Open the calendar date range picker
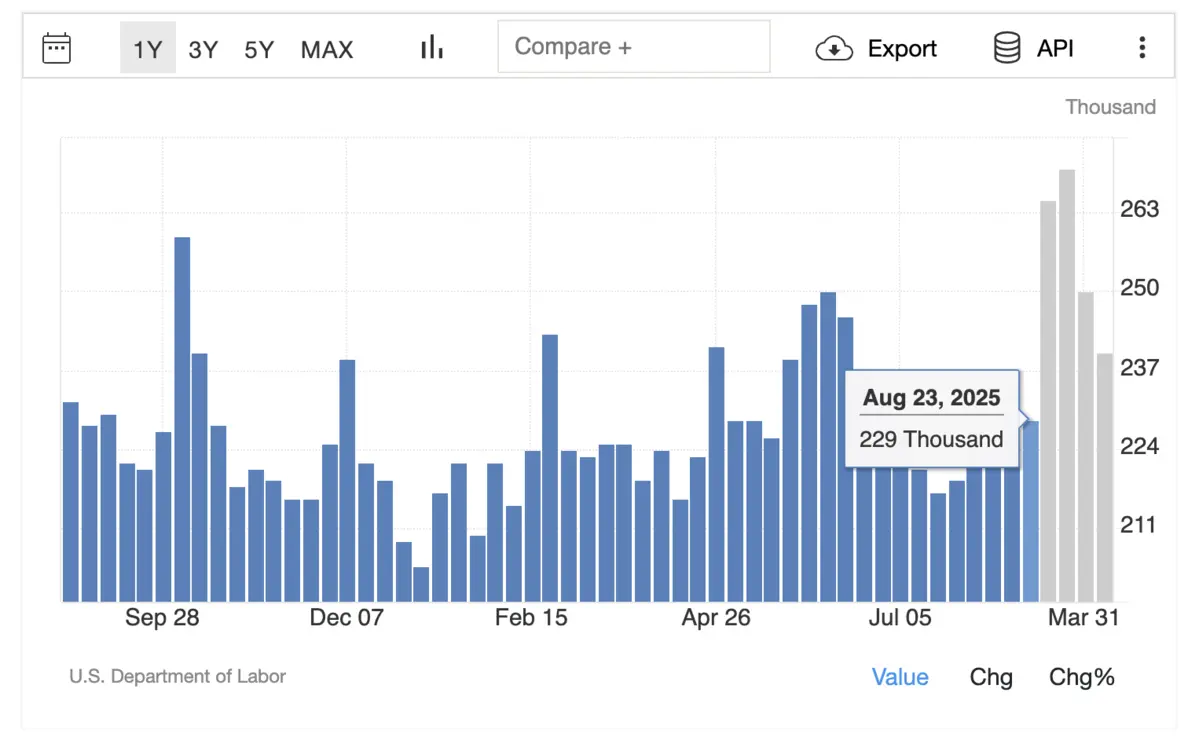The image size is (1199, 751). pyautogui.click(x=56, y=48)
